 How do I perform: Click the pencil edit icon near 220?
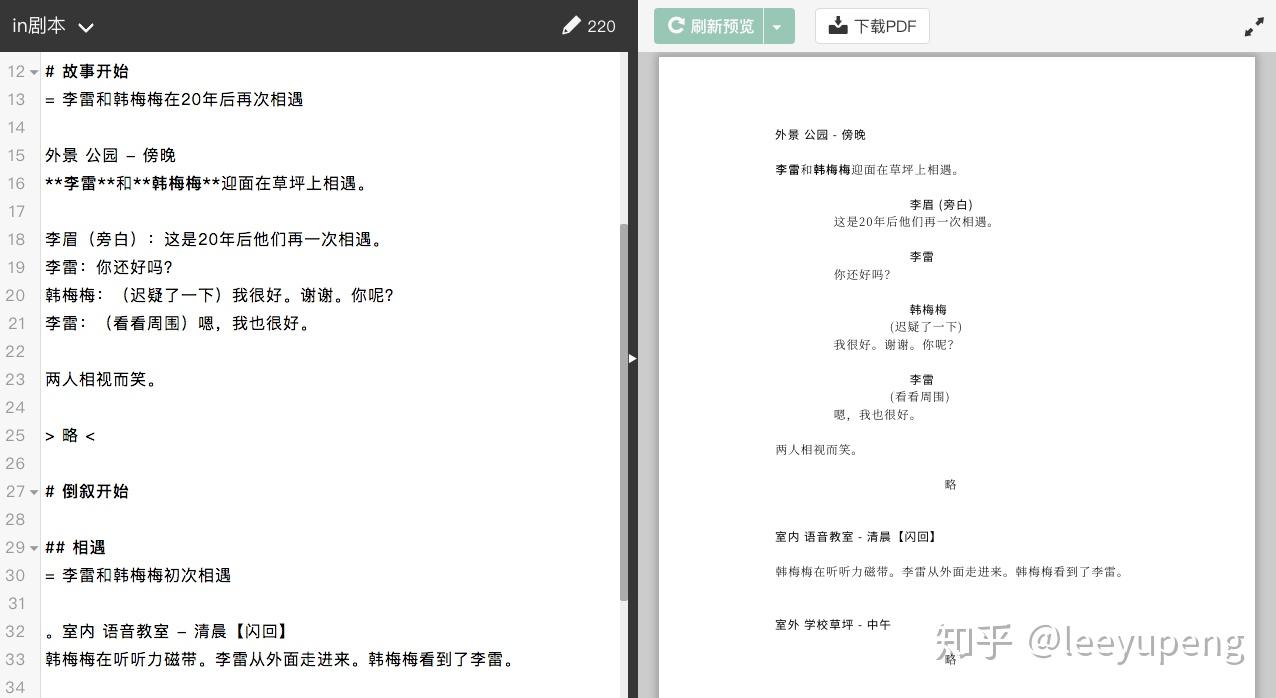pyautogui.click(x=570, y=25)
